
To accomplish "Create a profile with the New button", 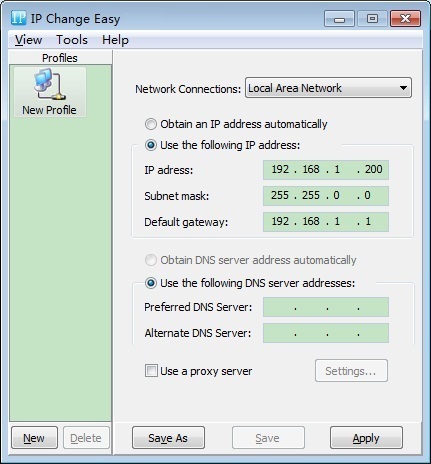I will (34, 438).
